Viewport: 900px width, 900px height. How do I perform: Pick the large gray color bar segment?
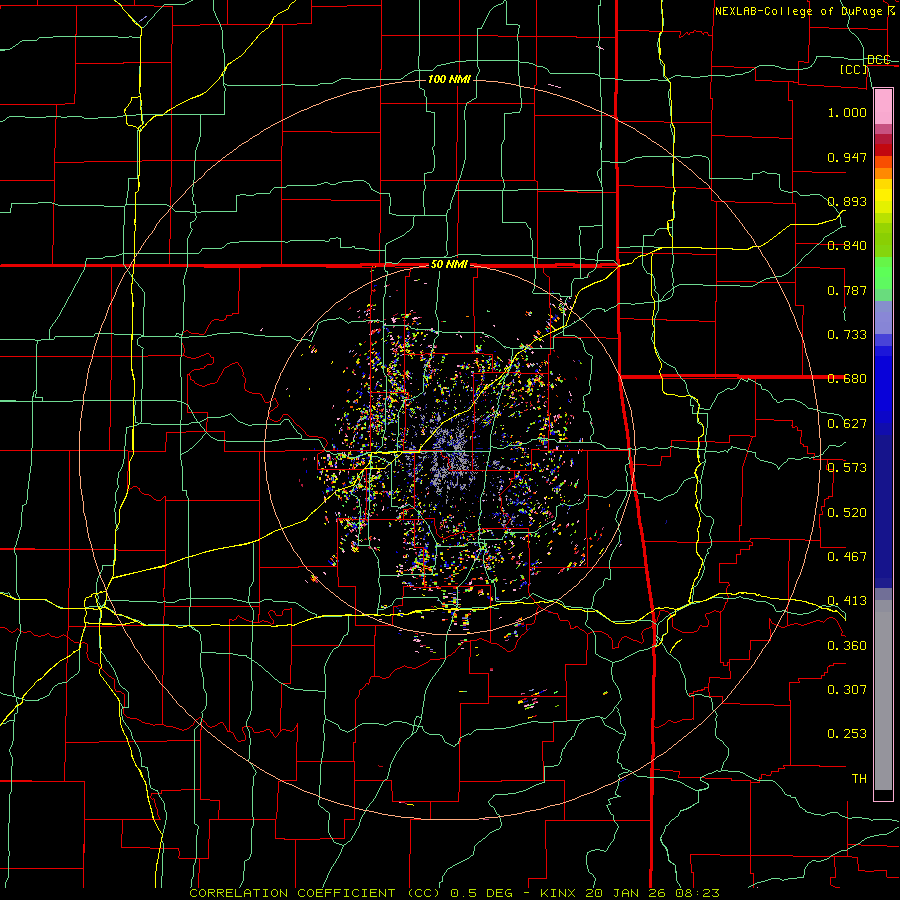coord(883,695)
